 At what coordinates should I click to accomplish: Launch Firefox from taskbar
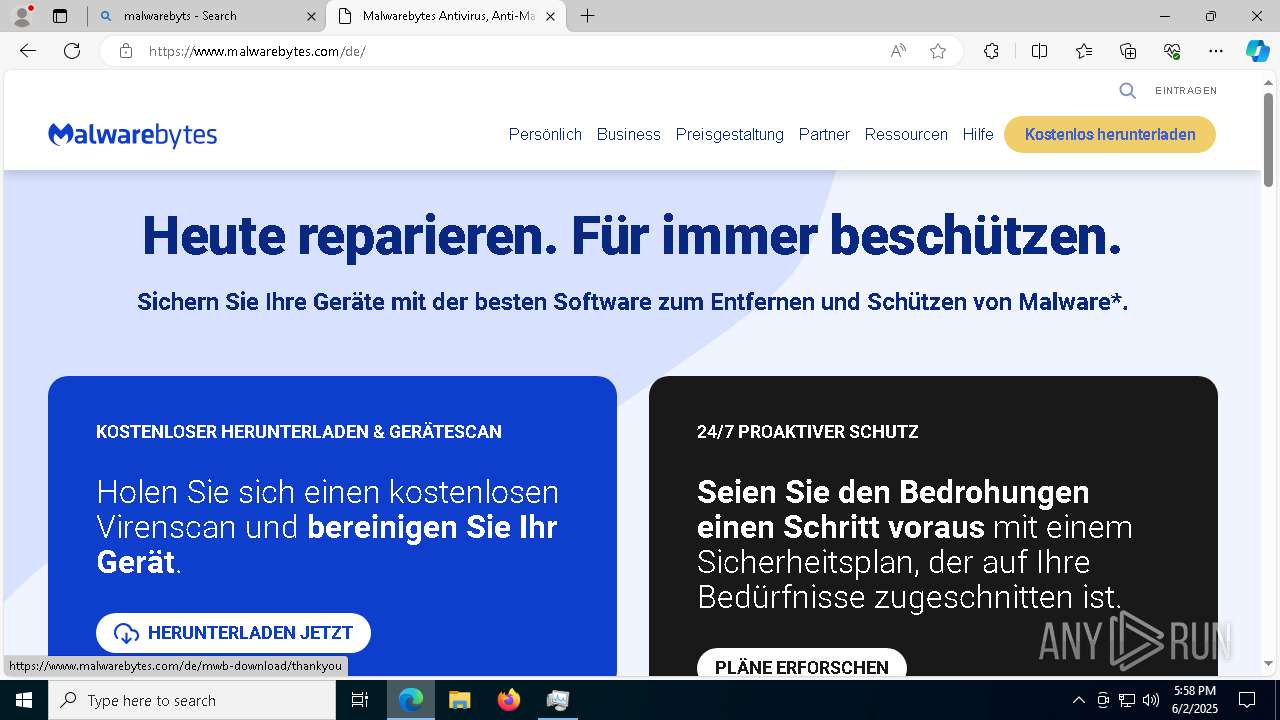[x=509, y=700]
